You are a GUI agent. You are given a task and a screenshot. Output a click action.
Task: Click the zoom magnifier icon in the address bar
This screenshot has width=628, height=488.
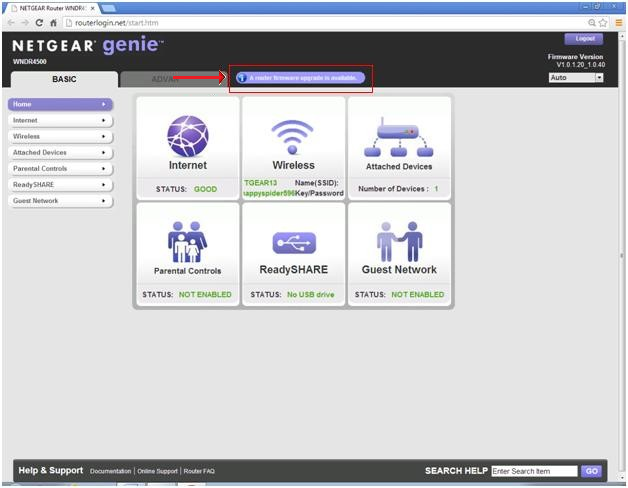click(592, 23)
